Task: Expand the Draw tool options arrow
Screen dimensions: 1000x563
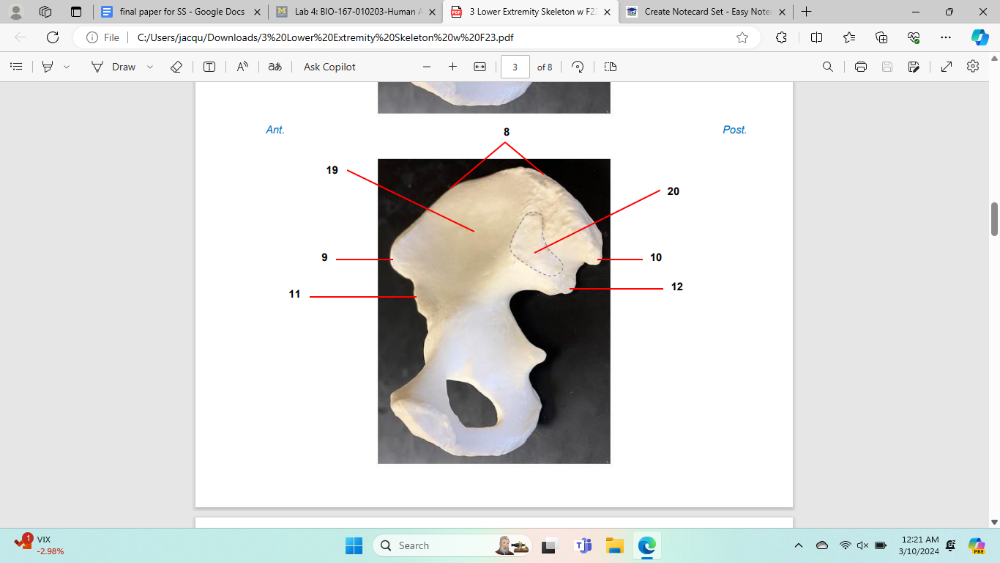Action: (x=150, y=67)
